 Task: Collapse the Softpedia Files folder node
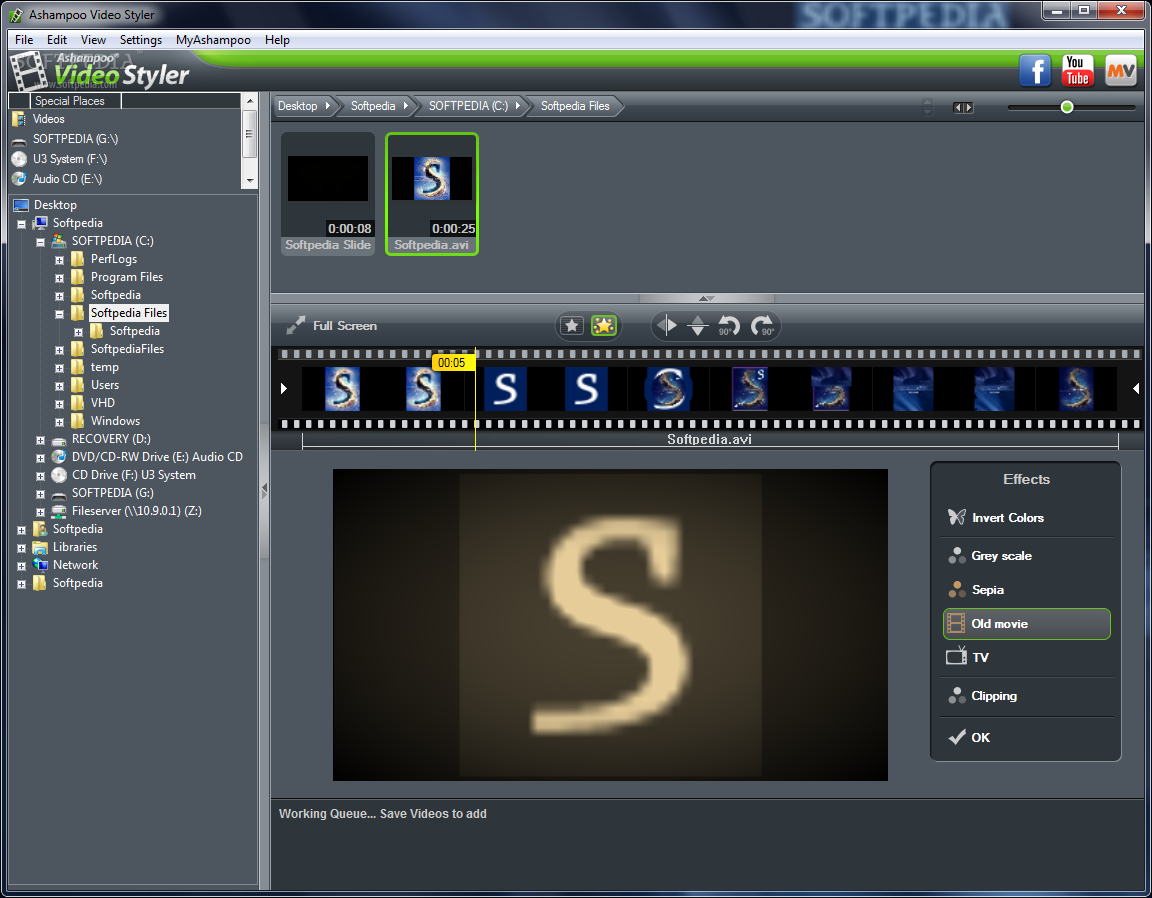point(60,314)
